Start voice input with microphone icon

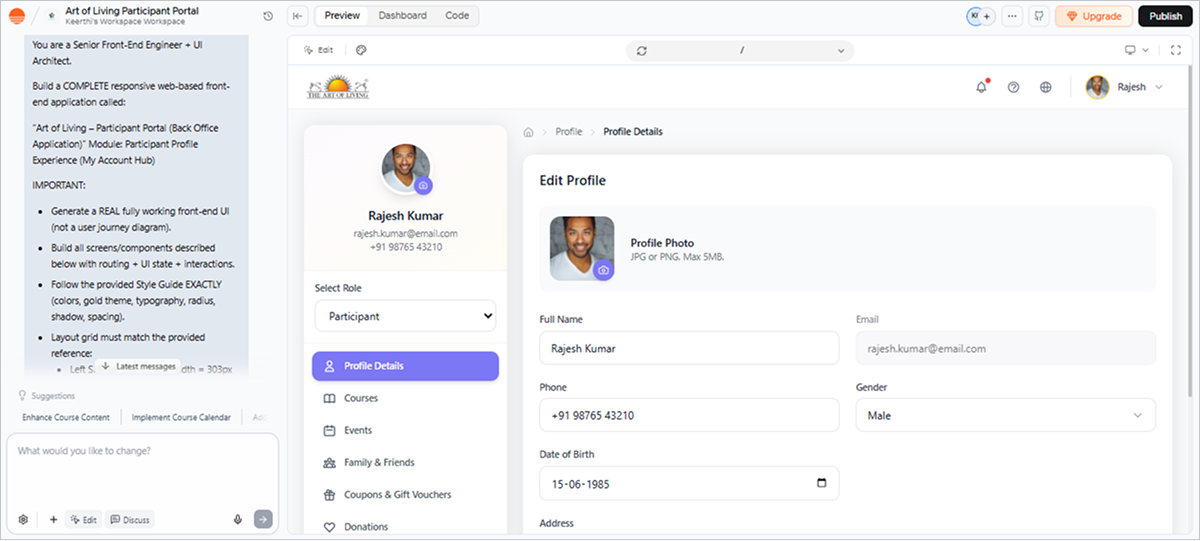pos(238,519)
